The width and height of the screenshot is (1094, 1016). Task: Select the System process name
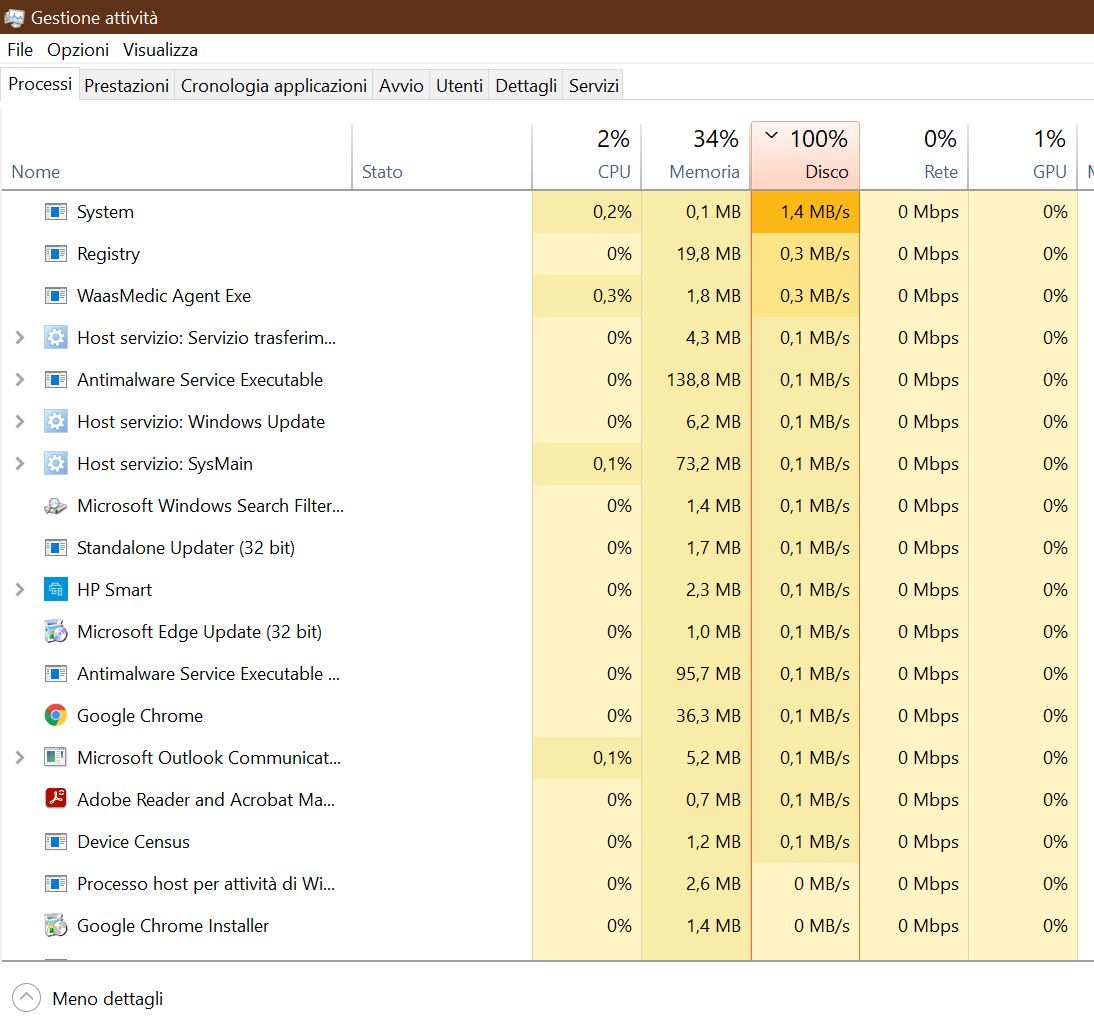105,212
